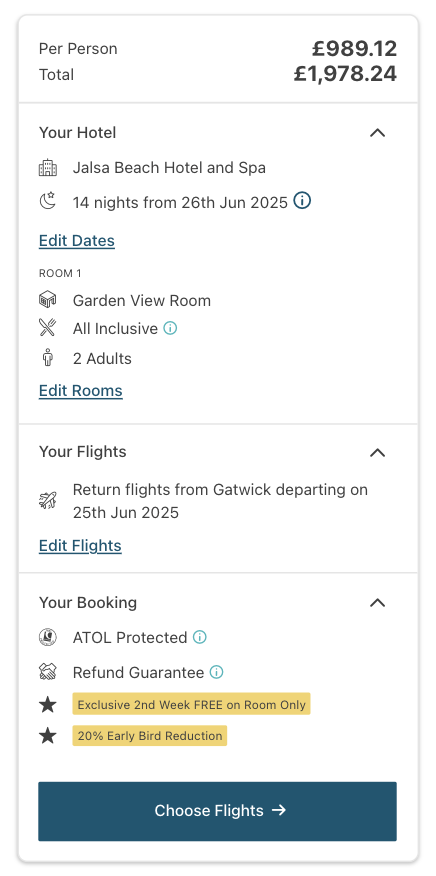Open the ATOL Protected info icon

pyautogui.click(x=200, y=637)
